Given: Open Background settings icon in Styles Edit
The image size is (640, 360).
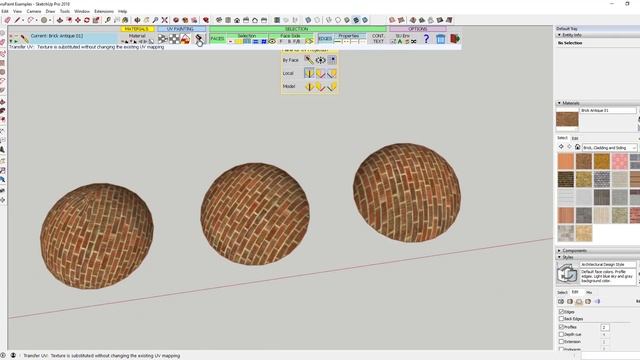Looking at the screenshot, I should 579,302.
